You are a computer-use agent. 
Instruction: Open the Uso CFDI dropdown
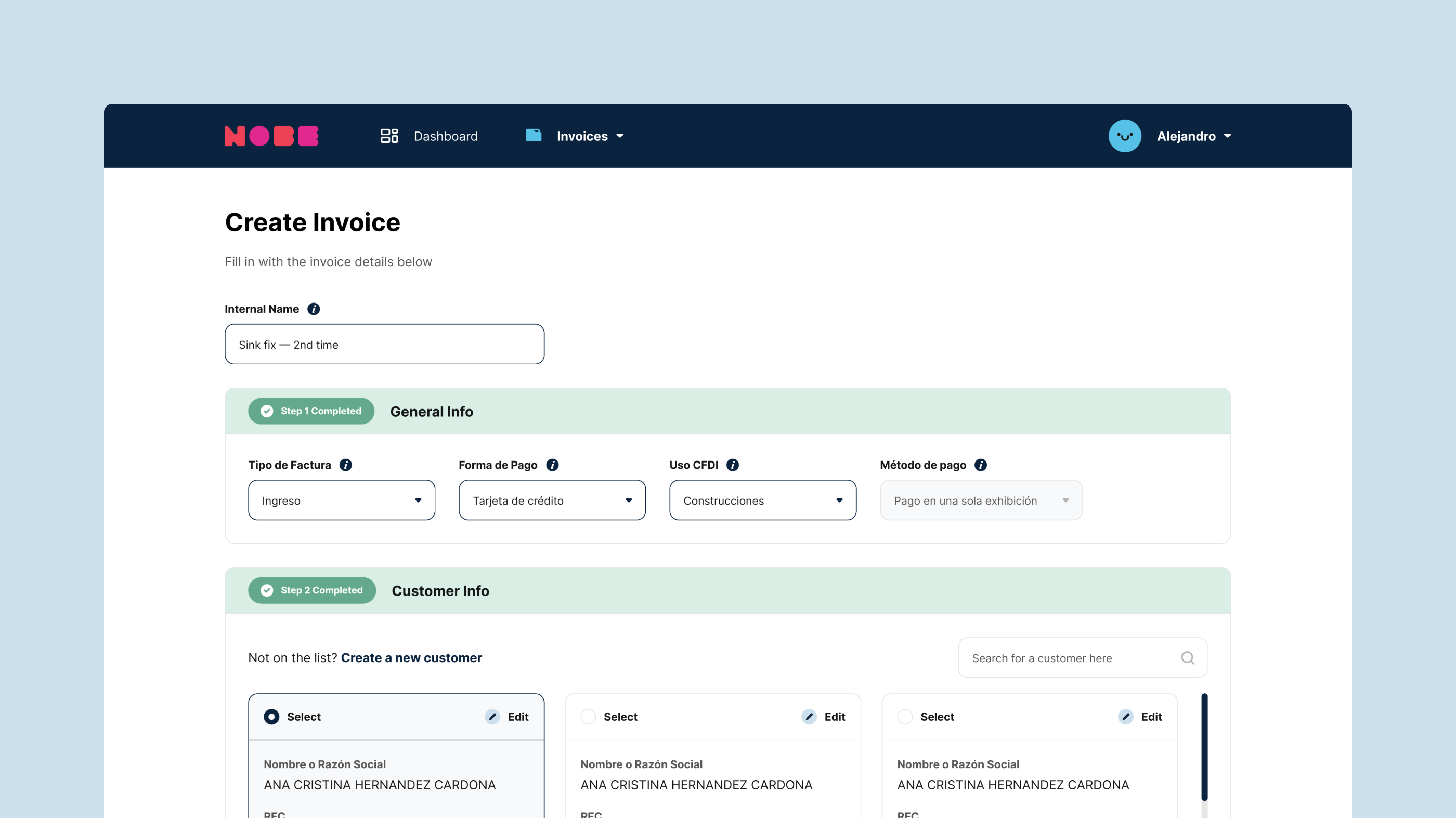pos(762,500)
